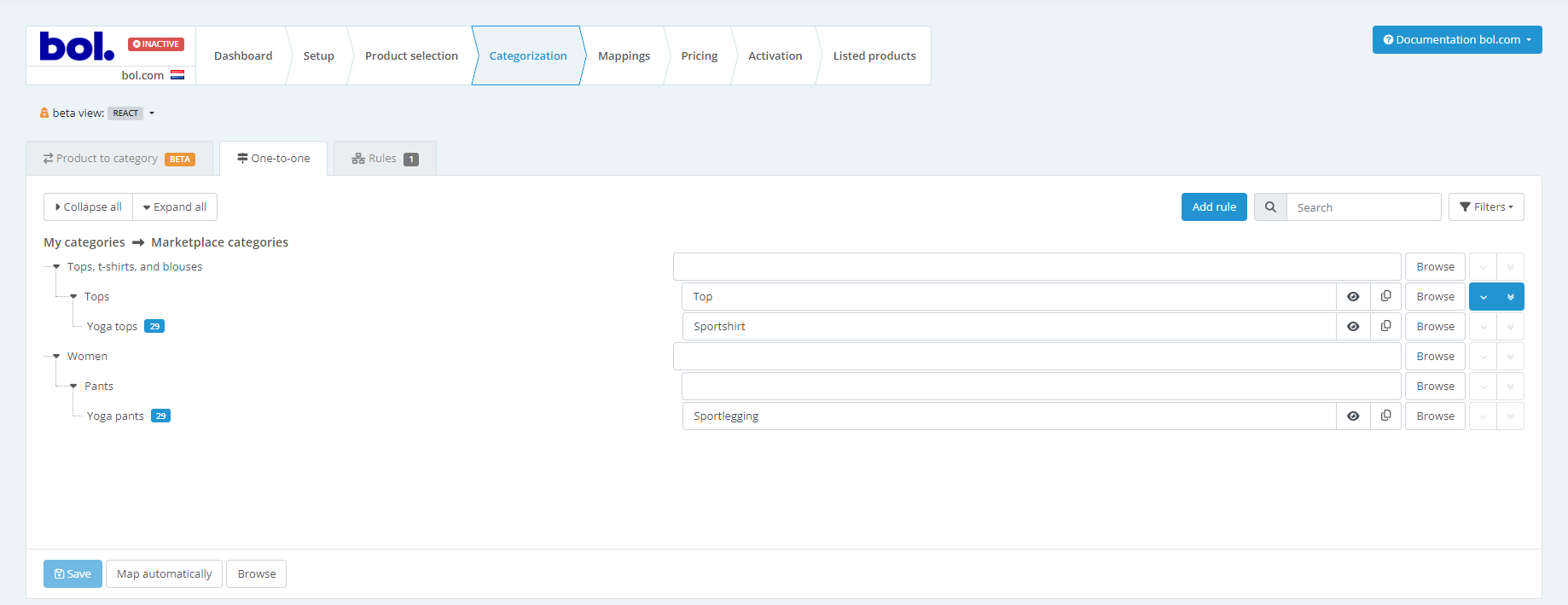Collapse the Women tree node

[56, 357]
